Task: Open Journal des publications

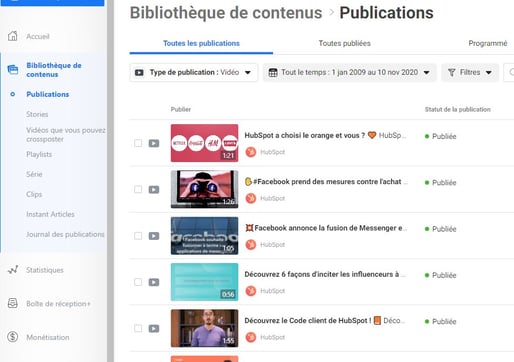Action: point(65,234)
